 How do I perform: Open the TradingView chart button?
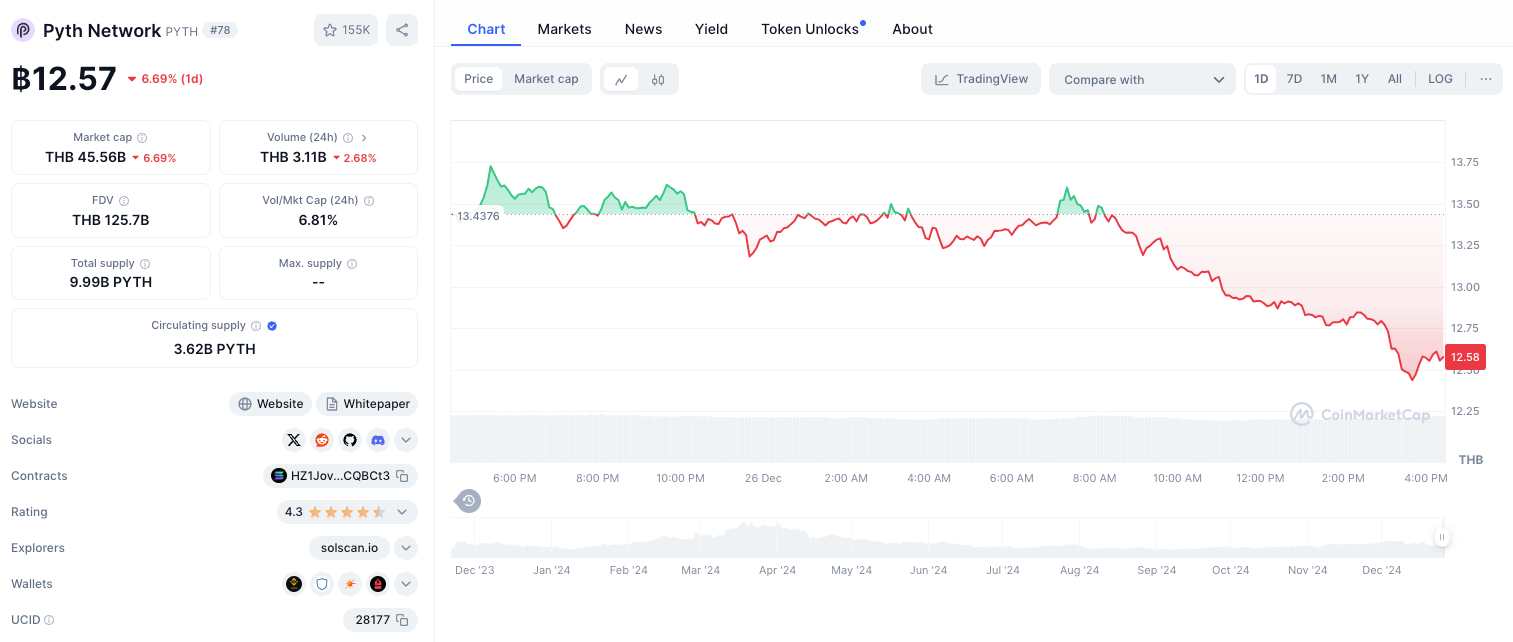pos(981,79)
